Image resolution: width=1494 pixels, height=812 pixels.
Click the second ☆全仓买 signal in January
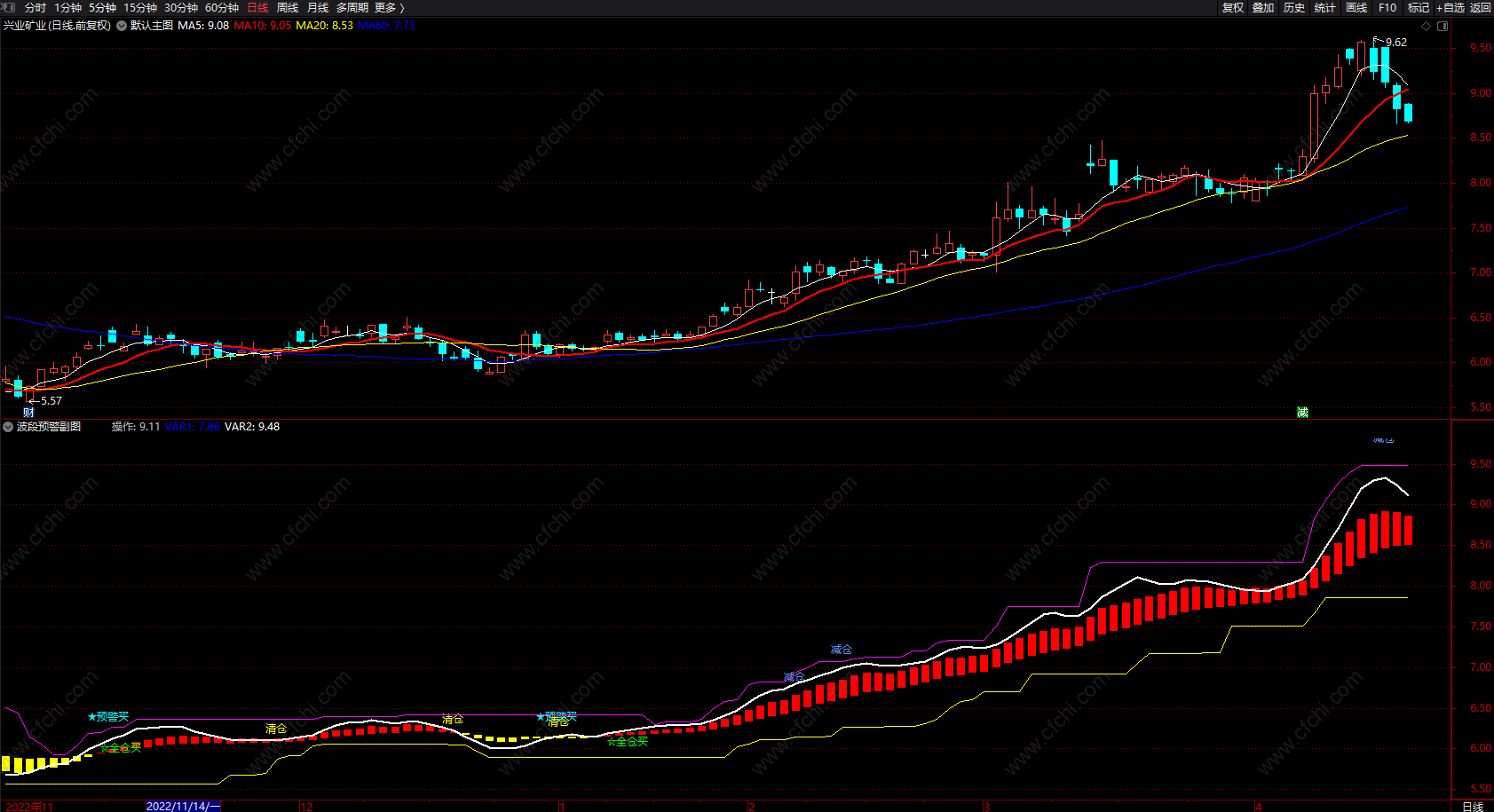(x=628, y=741)
